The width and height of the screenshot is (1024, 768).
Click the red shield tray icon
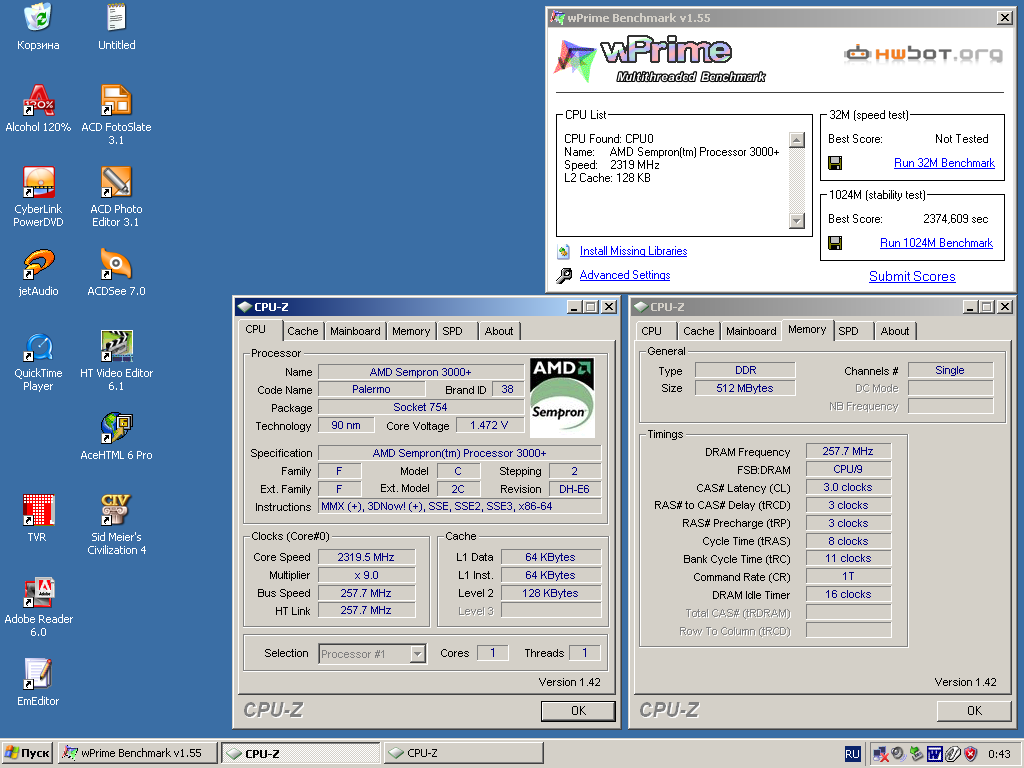(x=971, y=754)
